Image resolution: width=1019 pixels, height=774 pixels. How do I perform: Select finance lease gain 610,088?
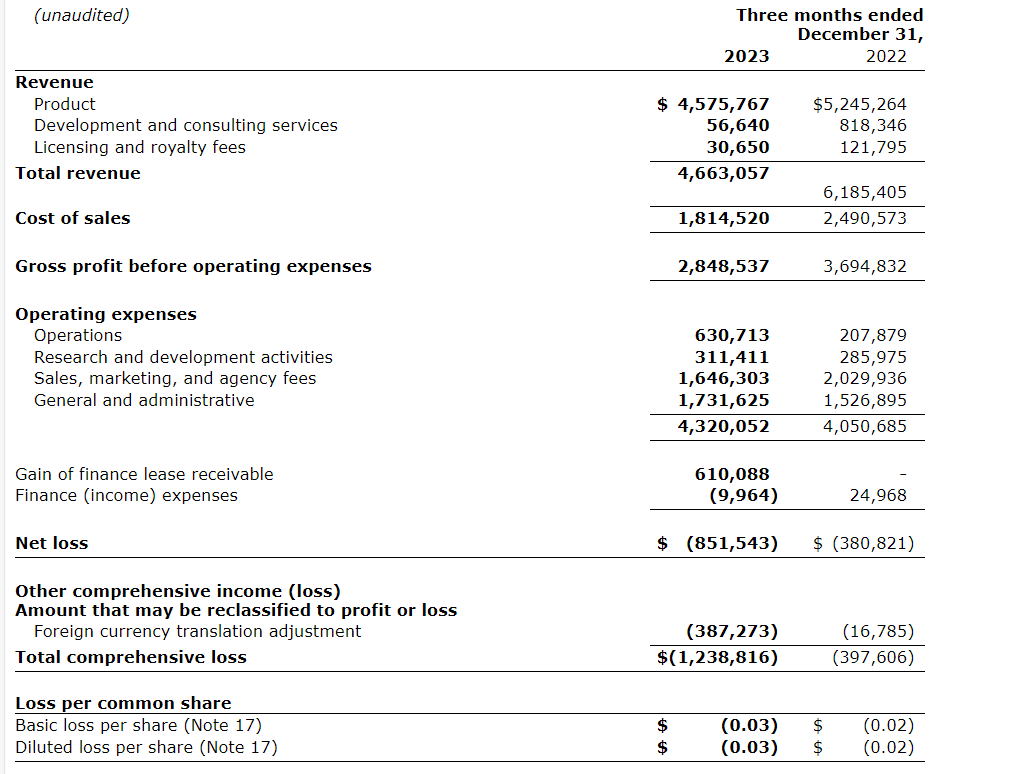[732, 474]
